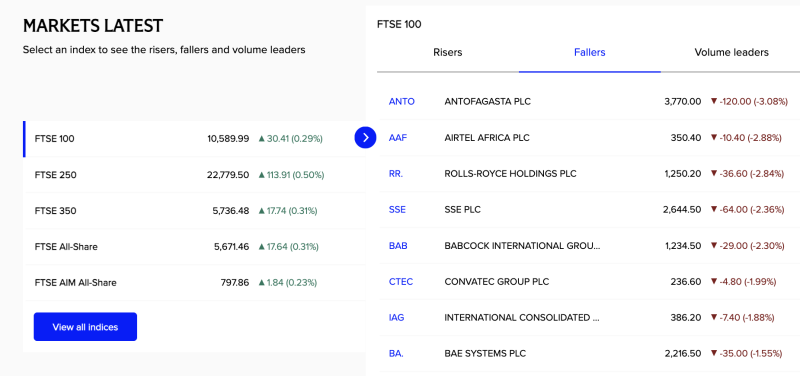
Task: Click FTSE 100 change 30.41 (0.29%)
Action: (291, 139)
